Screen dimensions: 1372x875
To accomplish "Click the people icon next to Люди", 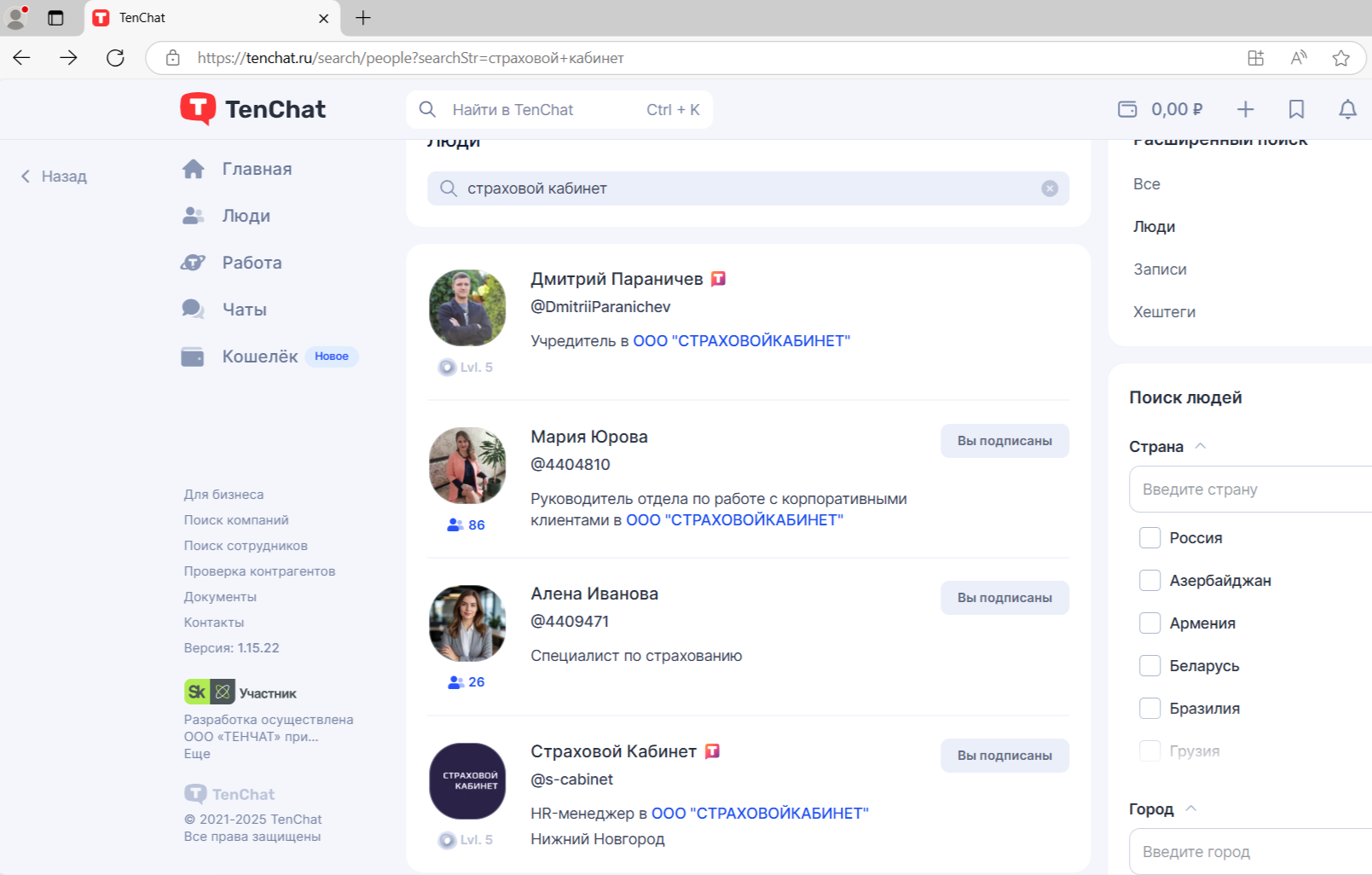I will coord(194,216).
